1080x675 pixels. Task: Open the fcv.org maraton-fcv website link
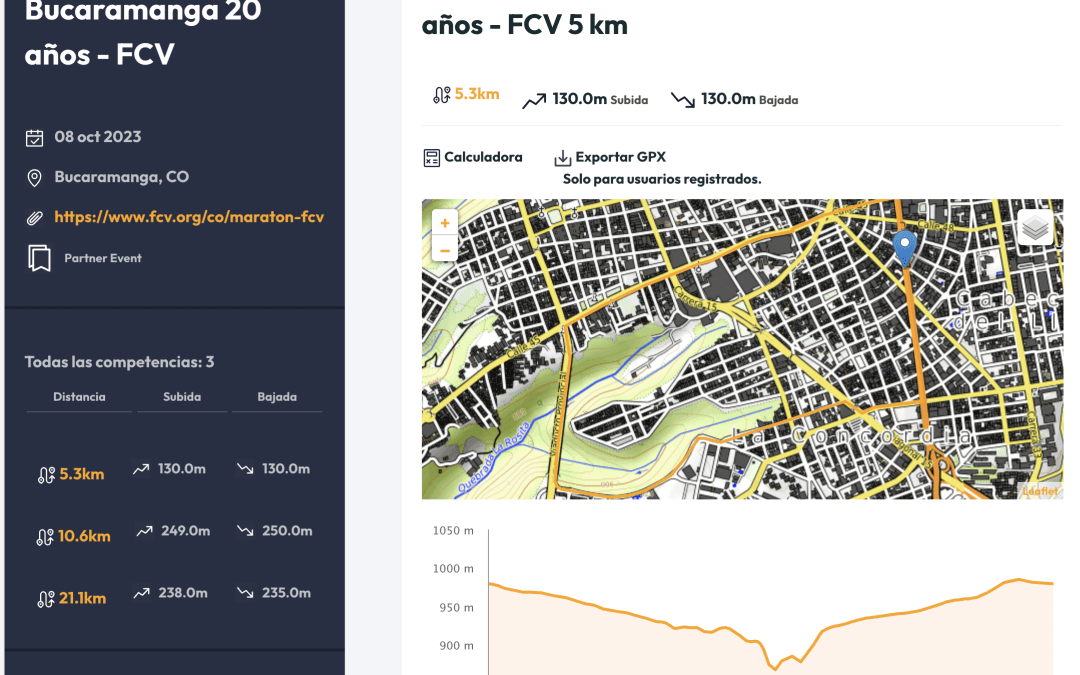pyautogui.click(x=189, y=217)
